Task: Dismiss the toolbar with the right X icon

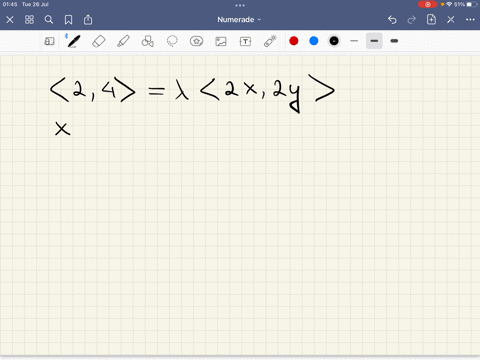Action: click(x=451, y=20)
